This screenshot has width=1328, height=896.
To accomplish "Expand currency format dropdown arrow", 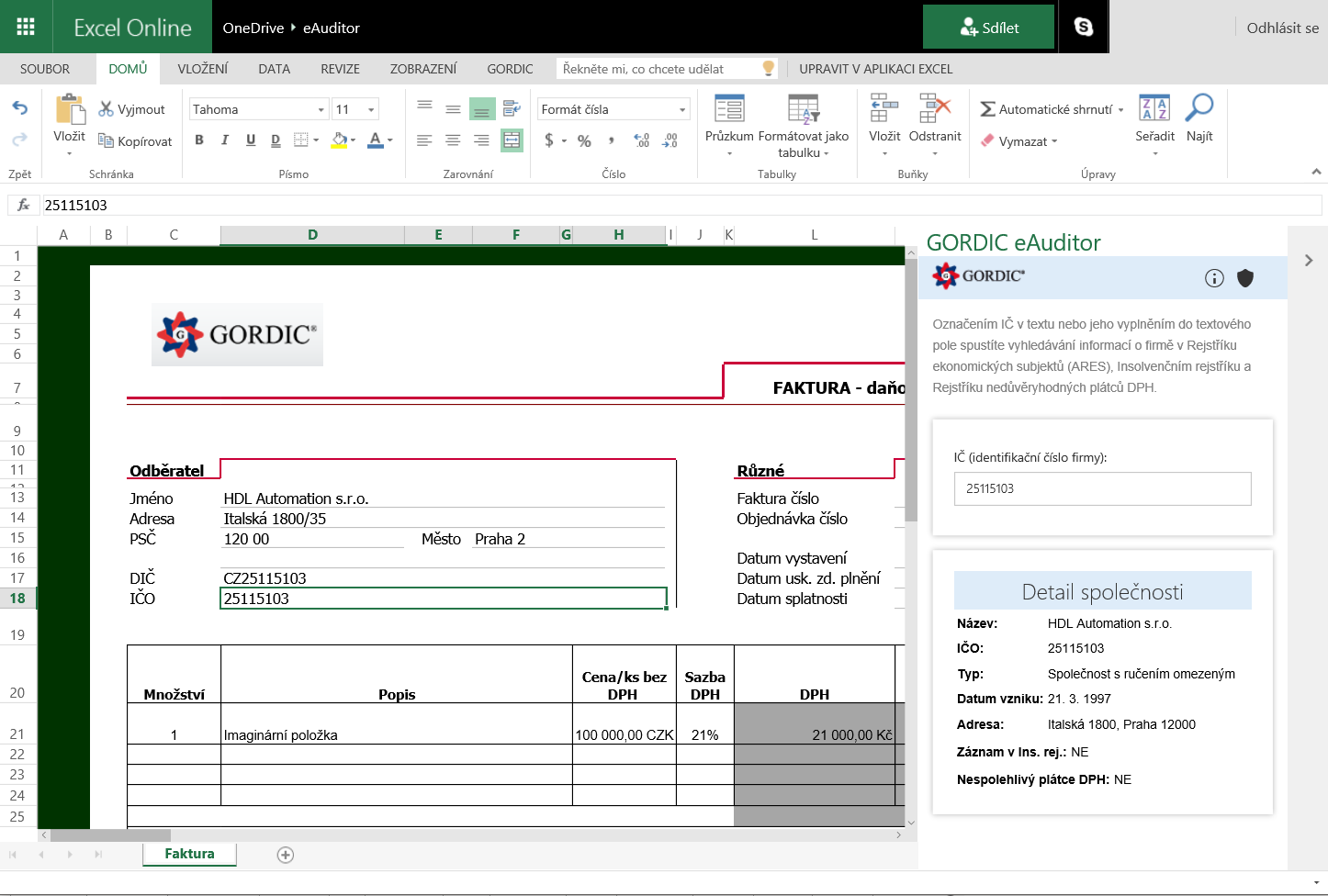I will (x=562, y=140).
